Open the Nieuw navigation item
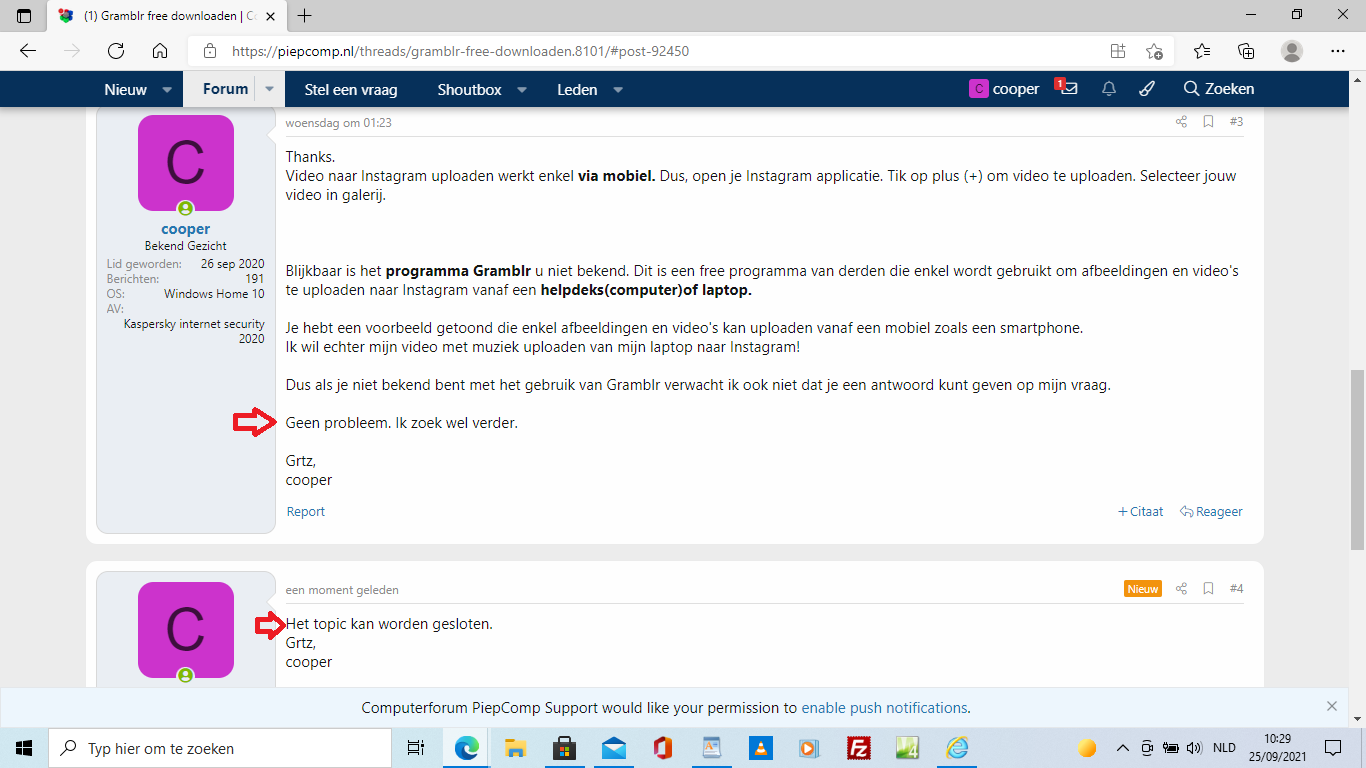The image size is (1366, 768). pyautogui.click(x=126, y=89)
